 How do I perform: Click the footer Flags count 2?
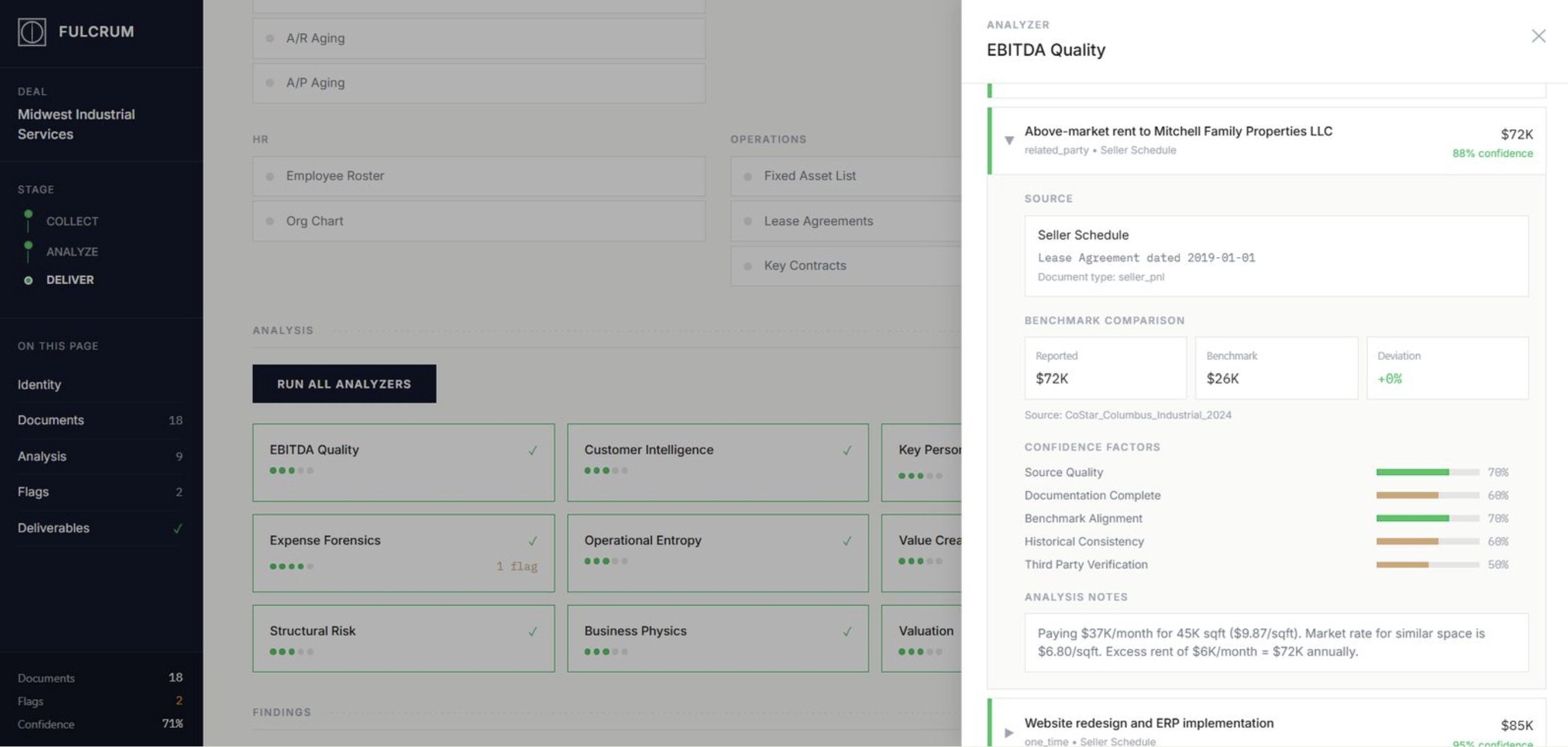point(179,701)
